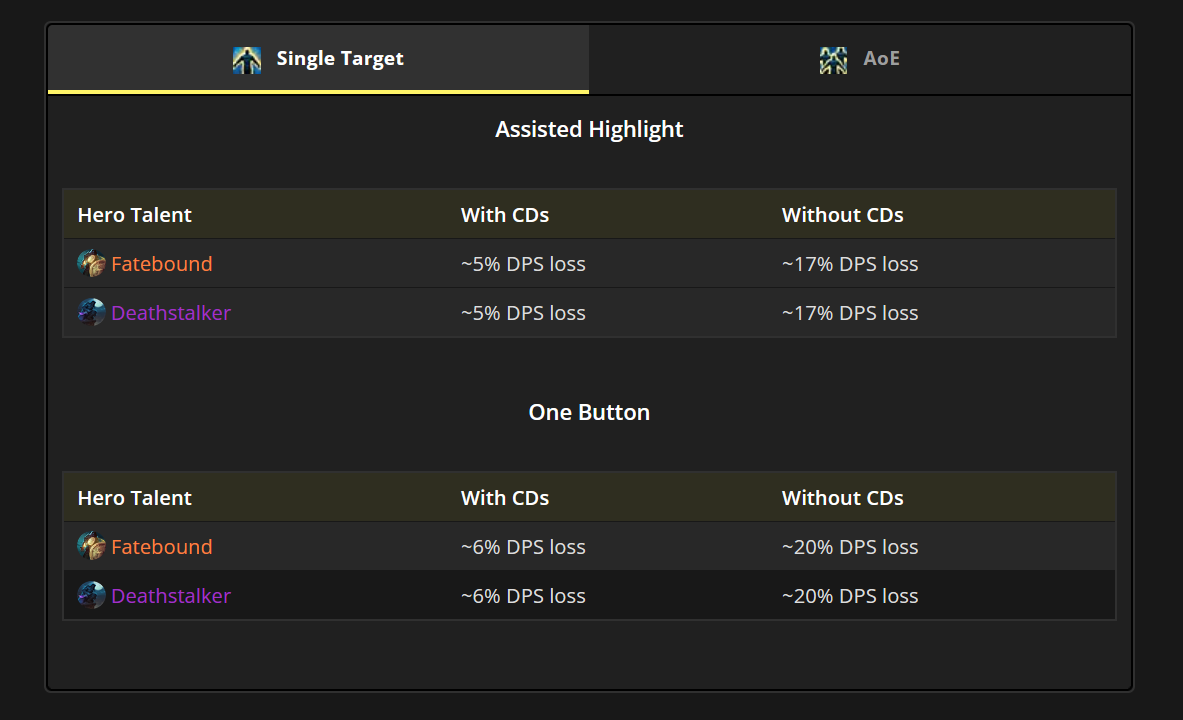Open Deathstalker link under One Button
This screenshot has height=720, width=1183.
(171, 596)
